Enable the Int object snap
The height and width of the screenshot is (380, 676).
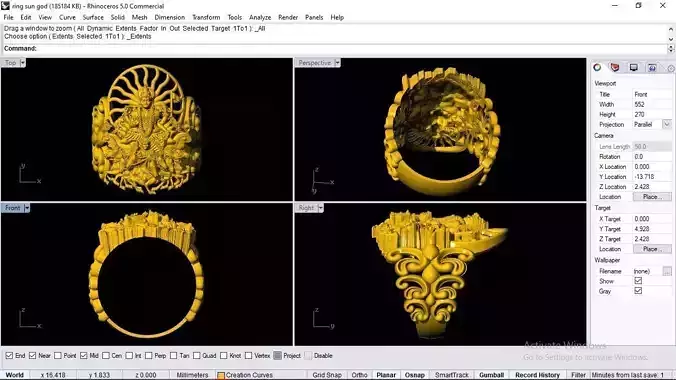129,355
